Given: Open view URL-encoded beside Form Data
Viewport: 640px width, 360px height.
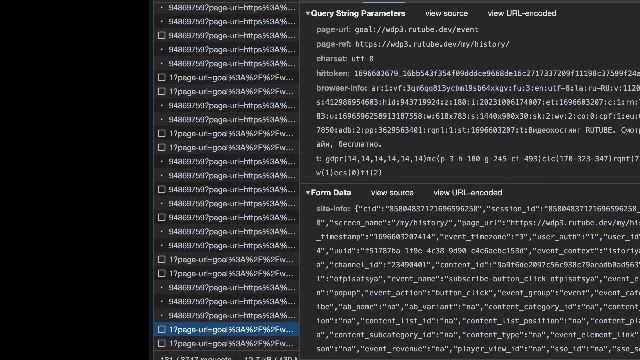Looking at the screenshot, I should tap(468, 193).
